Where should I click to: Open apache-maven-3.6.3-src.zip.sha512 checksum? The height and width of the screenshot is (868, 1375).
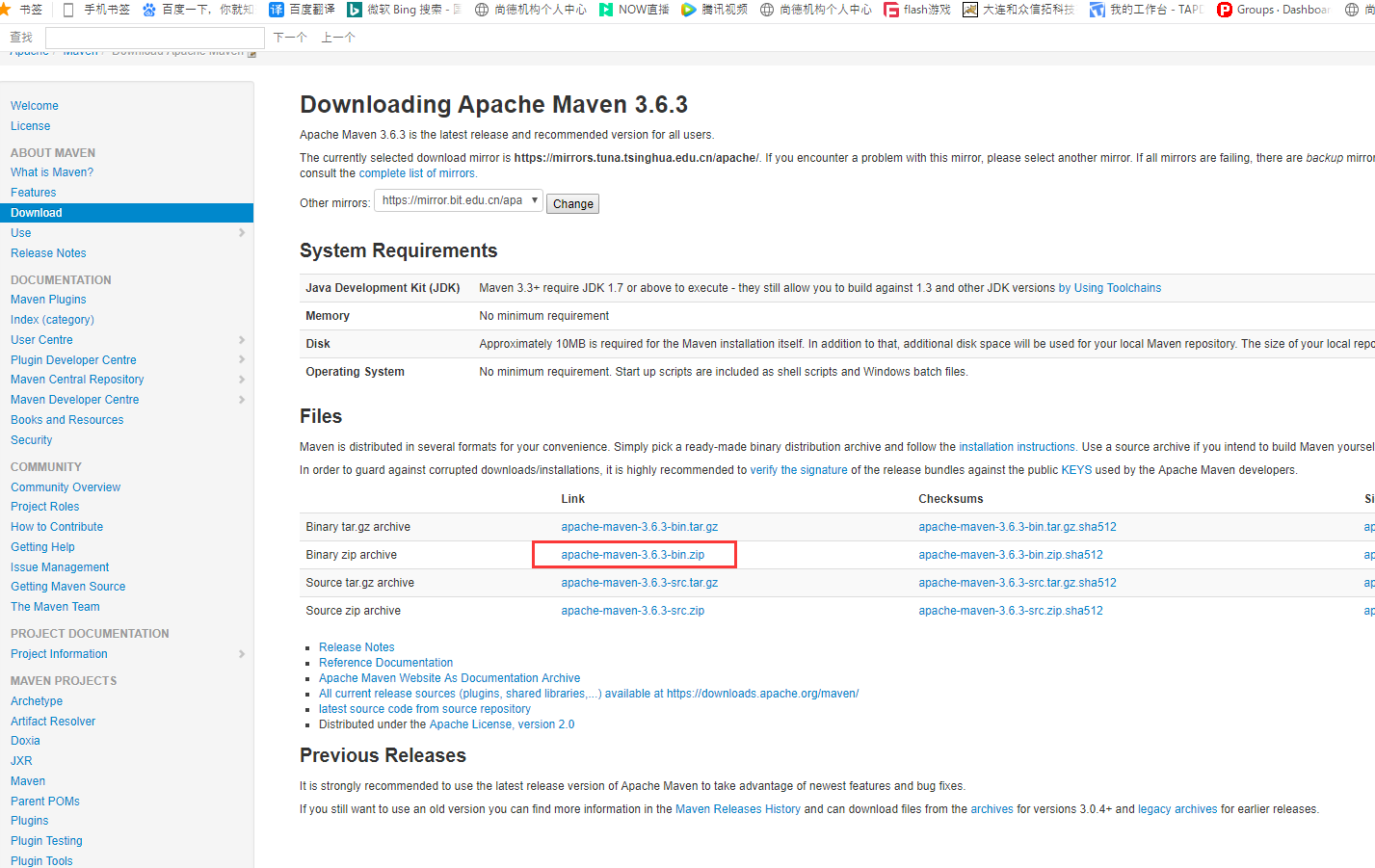(1011, 611)
